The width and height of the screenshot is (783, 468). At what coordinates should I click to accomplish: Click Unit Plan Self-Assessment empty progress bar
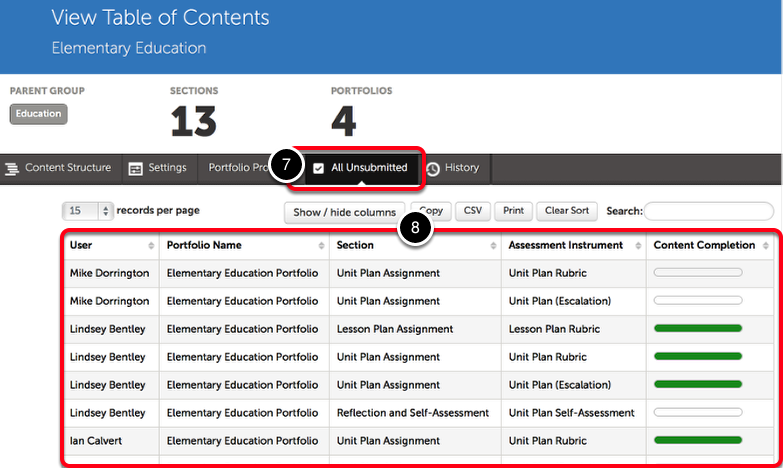[x=698, y=413]
